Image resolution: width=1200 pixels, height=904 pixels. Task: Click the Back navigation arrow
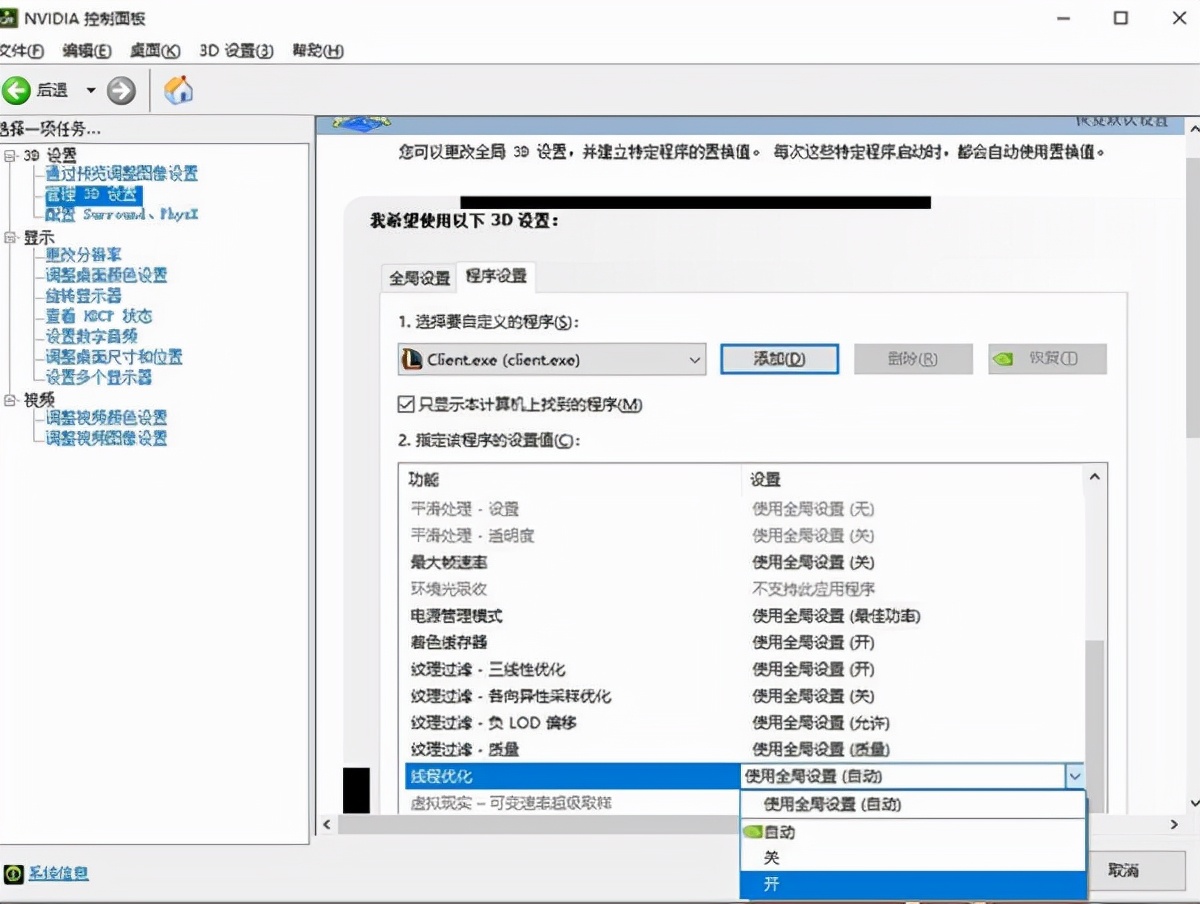pyautogui.click(x=18, y=90)
